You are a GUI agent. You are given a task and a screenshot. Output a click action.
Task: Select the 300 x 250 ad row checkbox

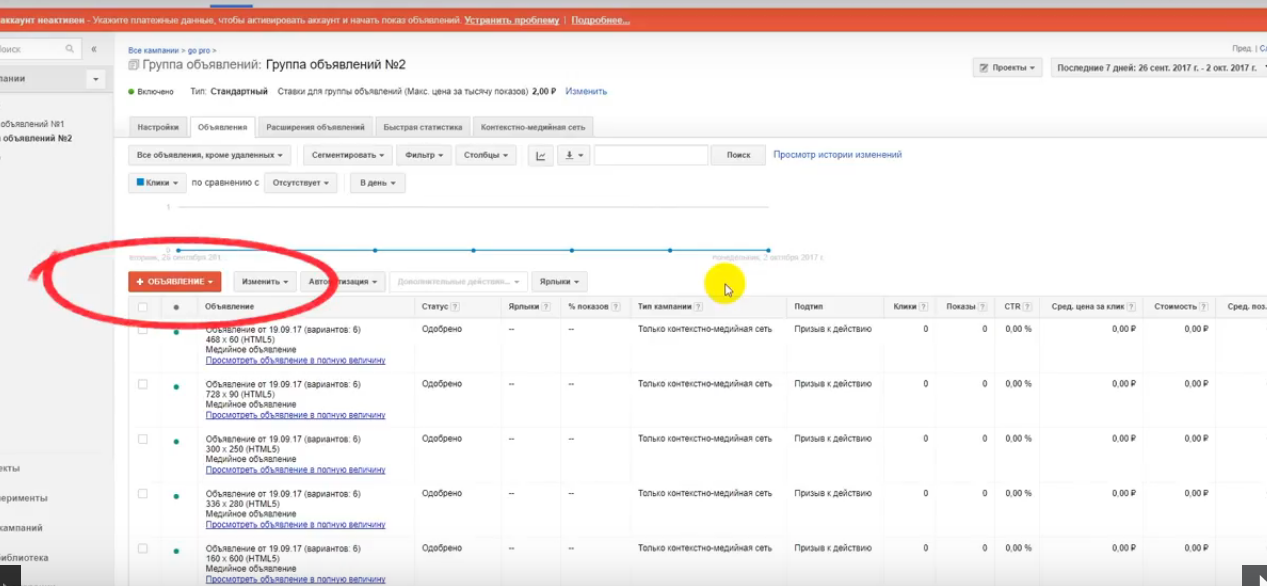(x=143, y=439)
